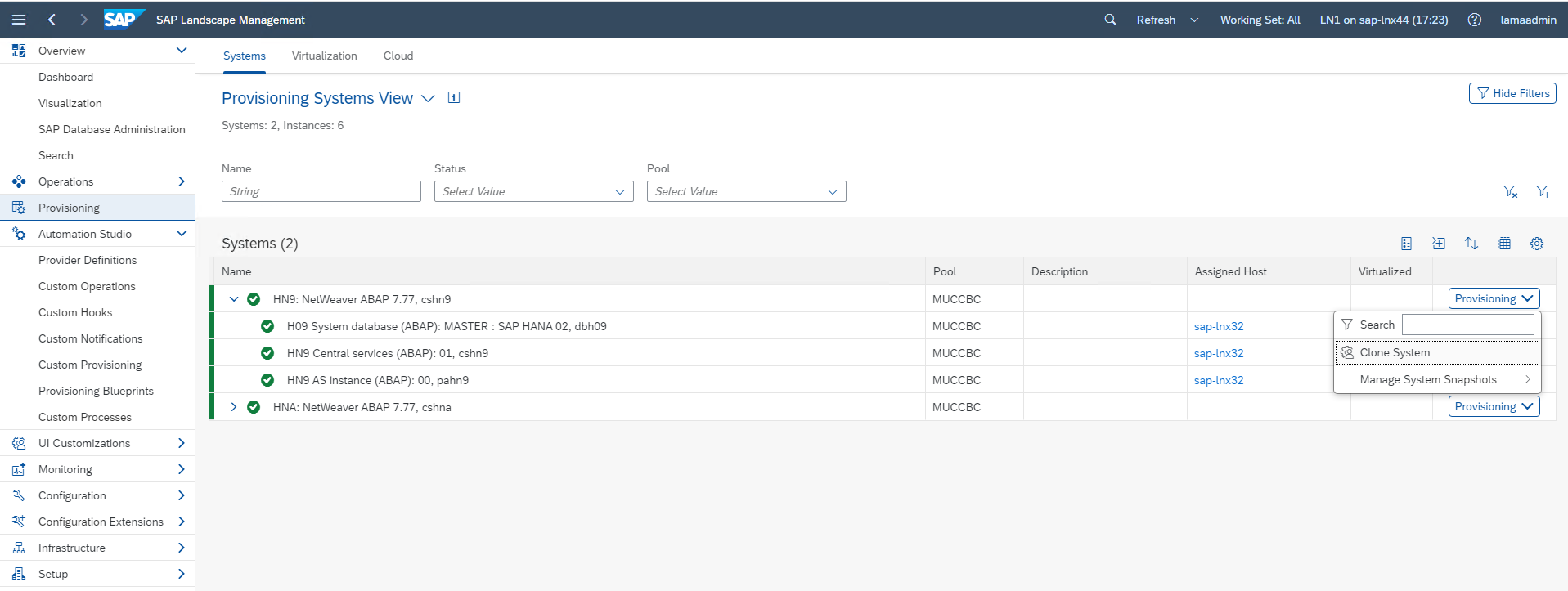This screenshot has height=591, width=1568.
Task: Collapse the HN9 NetWeaver system row
Action: (x=234, y=299)
